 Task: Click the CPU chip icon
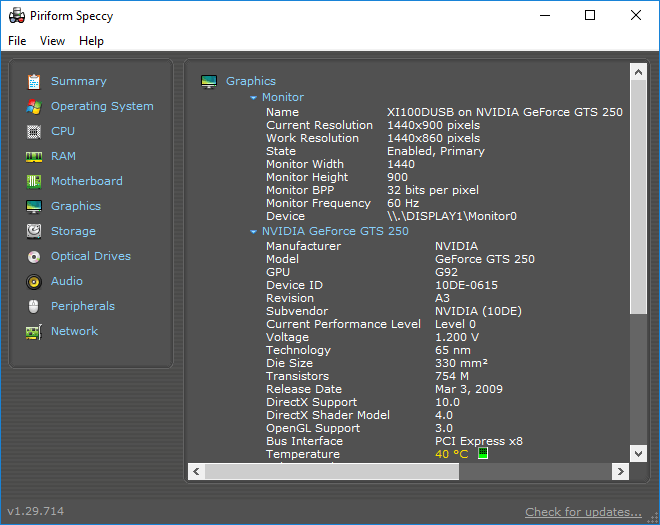point(34,132)
